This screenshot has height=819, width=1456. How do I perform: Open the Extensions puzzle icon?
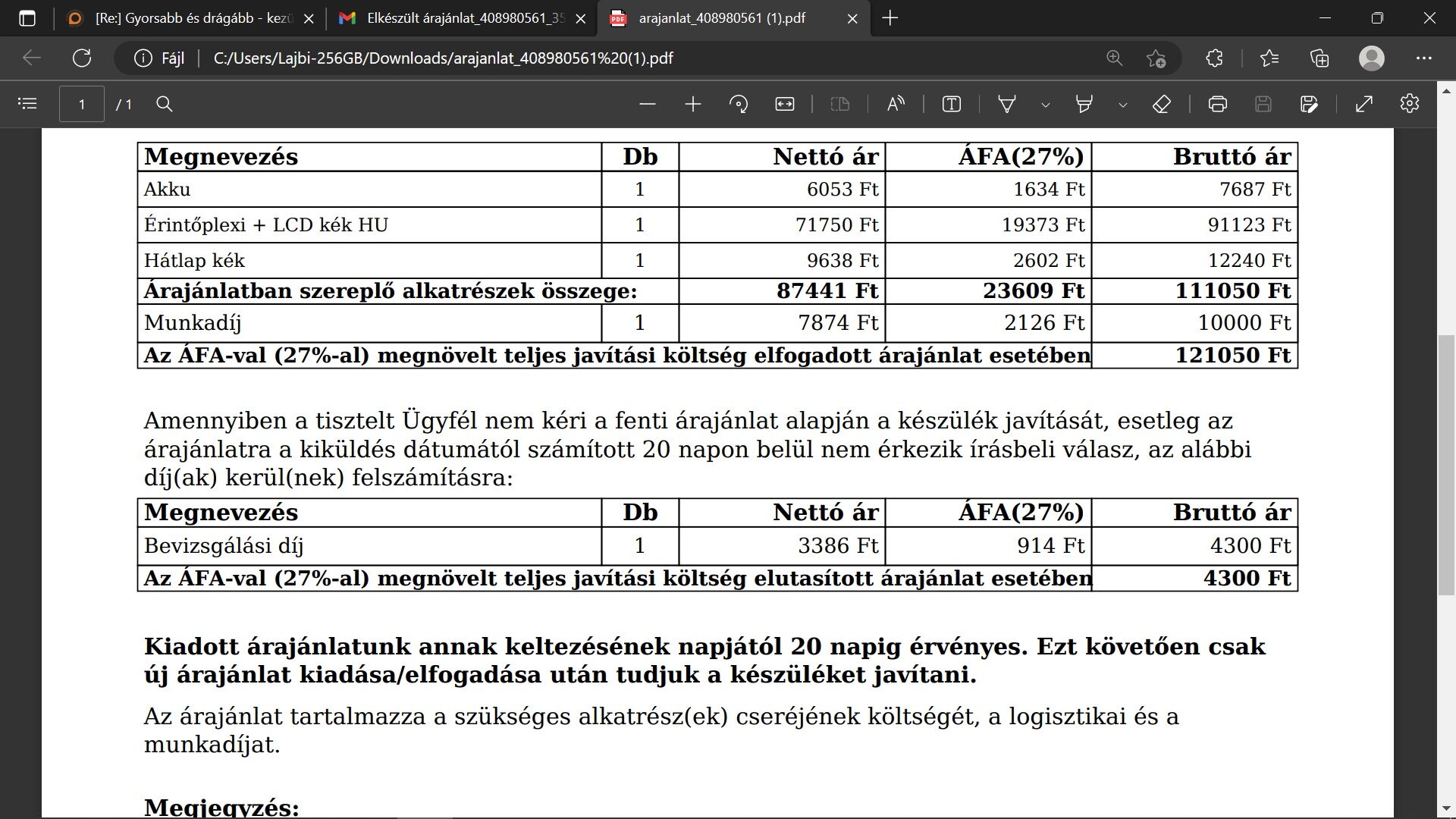[x=1214, y=58]
